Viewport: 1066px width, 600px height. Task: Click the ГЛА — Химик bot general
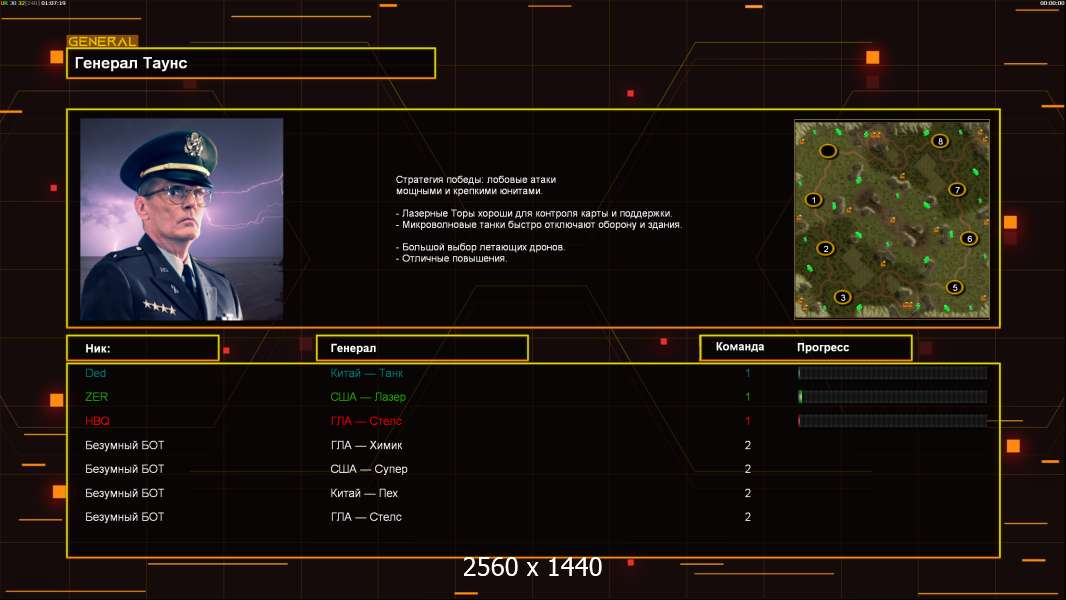[366, 445]
